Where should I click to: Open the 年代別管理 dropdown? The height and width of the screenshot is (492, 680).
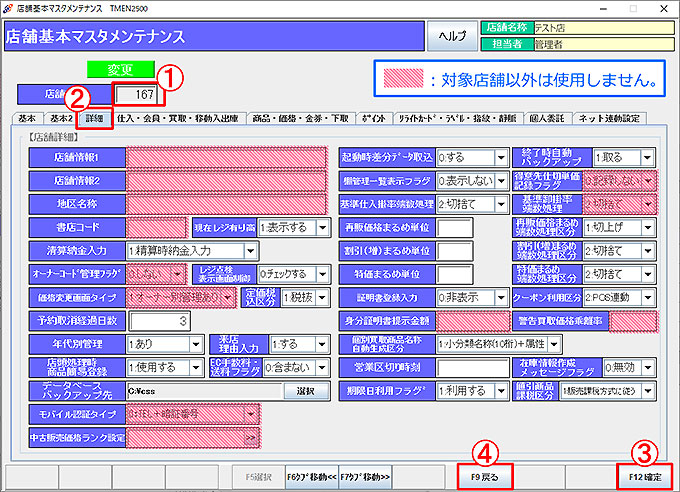click(196, 344)
